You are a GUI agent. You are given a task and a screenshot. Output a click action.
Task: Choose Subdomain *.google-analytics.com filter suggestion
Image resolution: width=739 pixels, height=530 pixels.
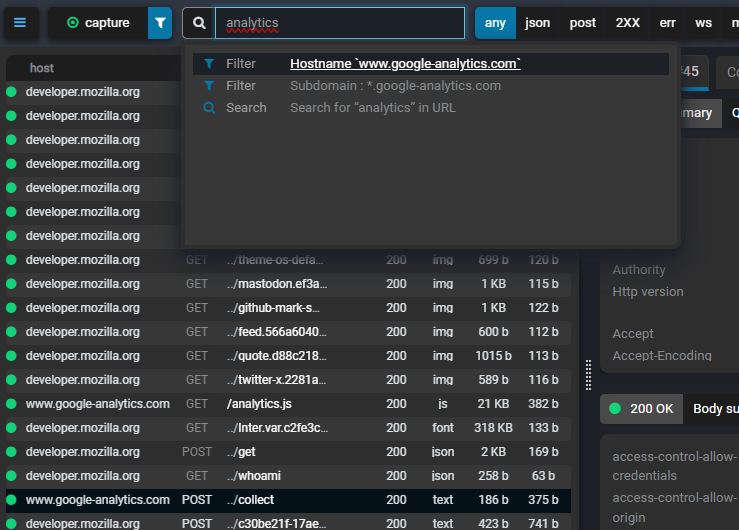coord(431,86)
